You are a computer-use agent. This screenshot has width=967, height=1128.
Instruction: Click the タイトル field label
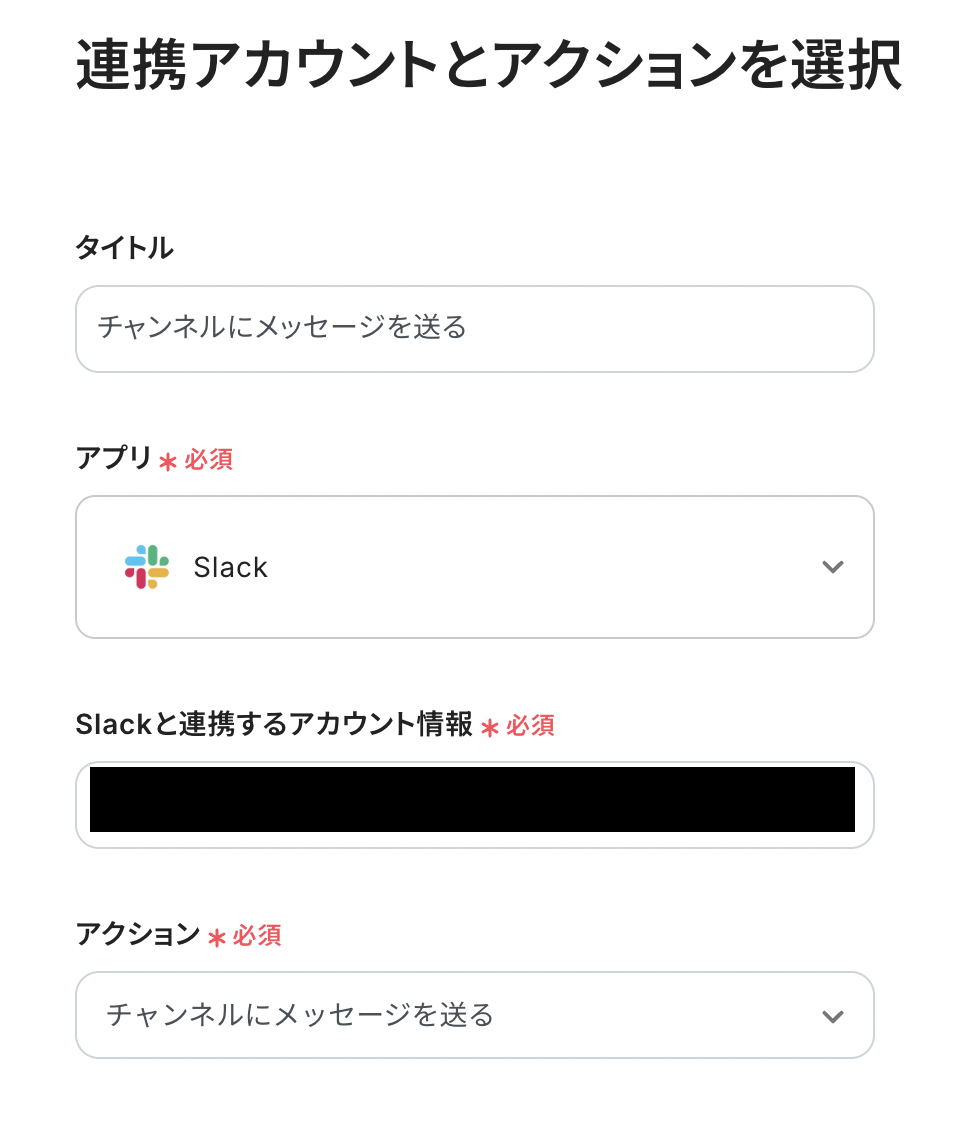[x=124, y=248]
